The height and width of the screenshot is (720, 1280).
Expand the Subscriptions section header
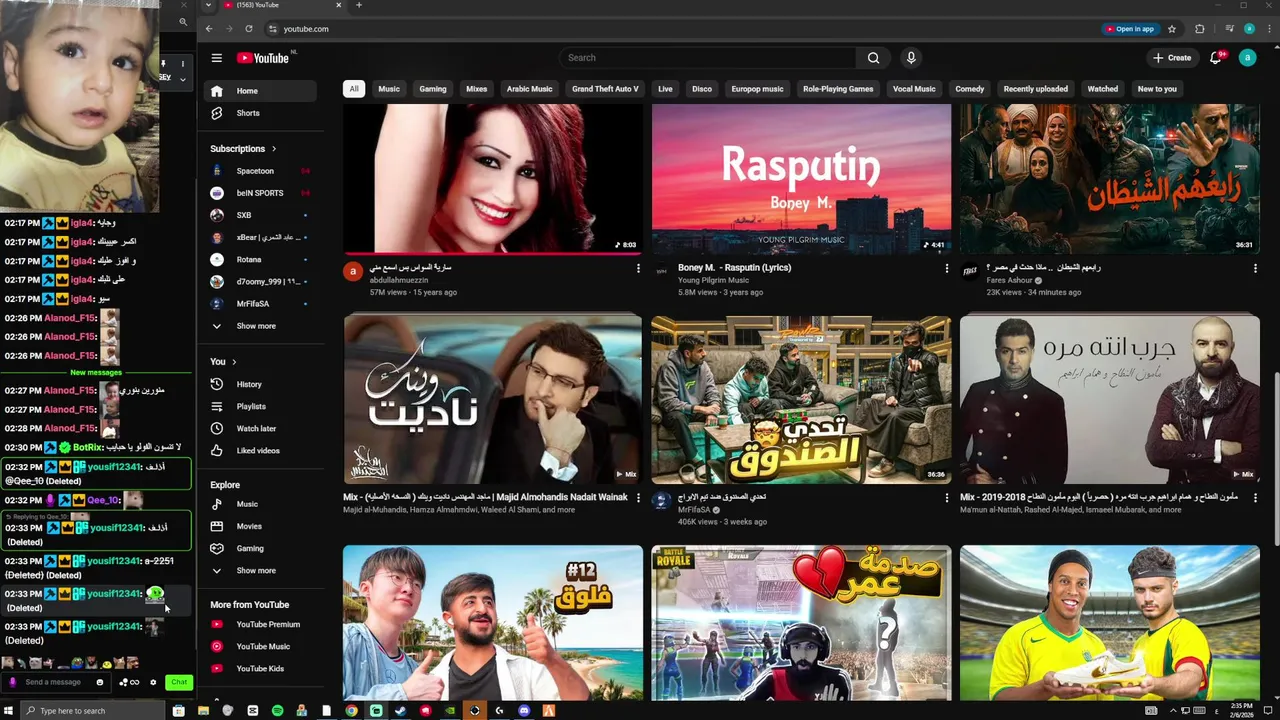[243, 149]
